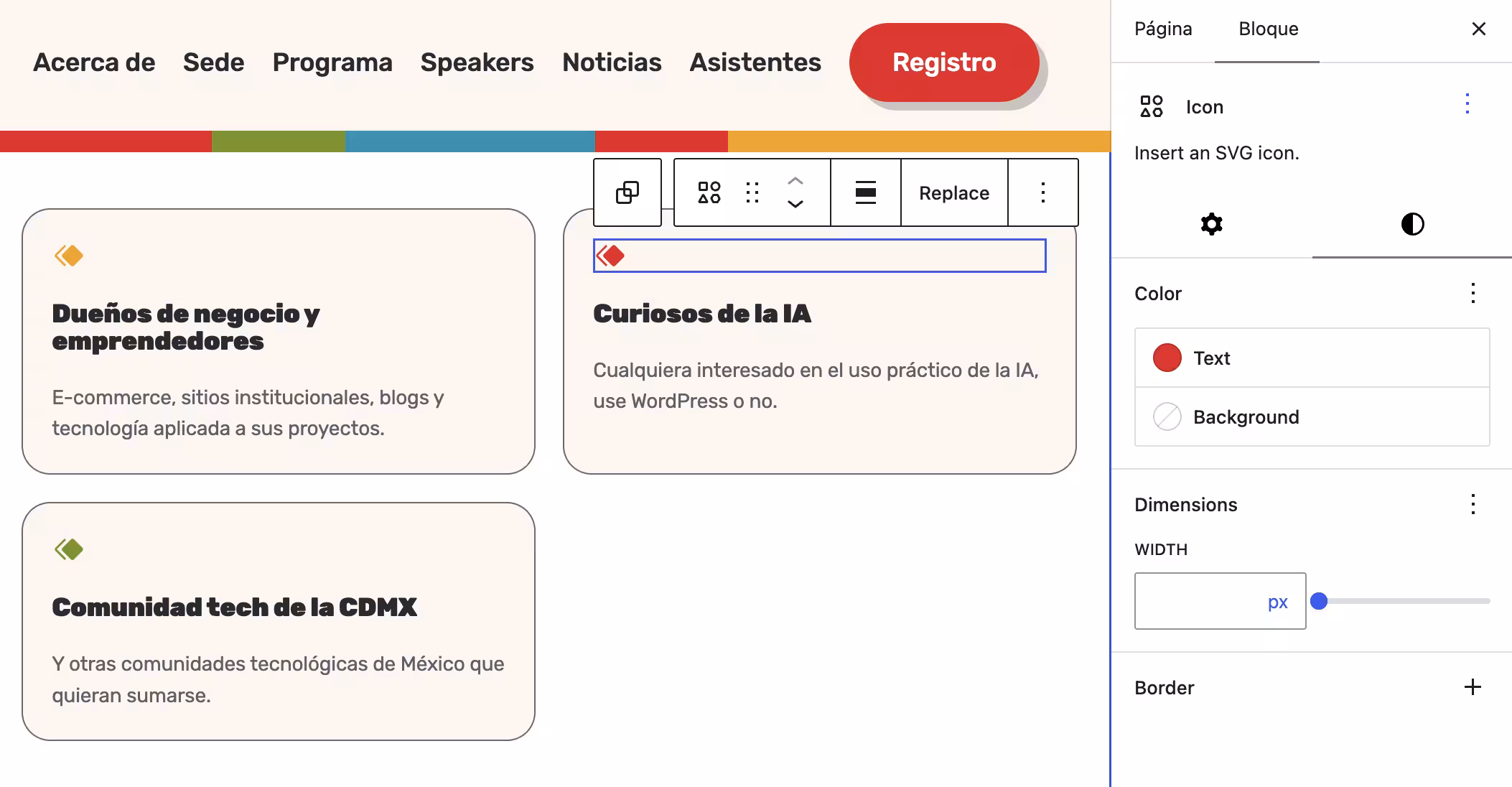This screenshot has width=1512, height=787.
Task: Click the block drag handle dots
Action: pyautogui.click(x=752, y=192)
